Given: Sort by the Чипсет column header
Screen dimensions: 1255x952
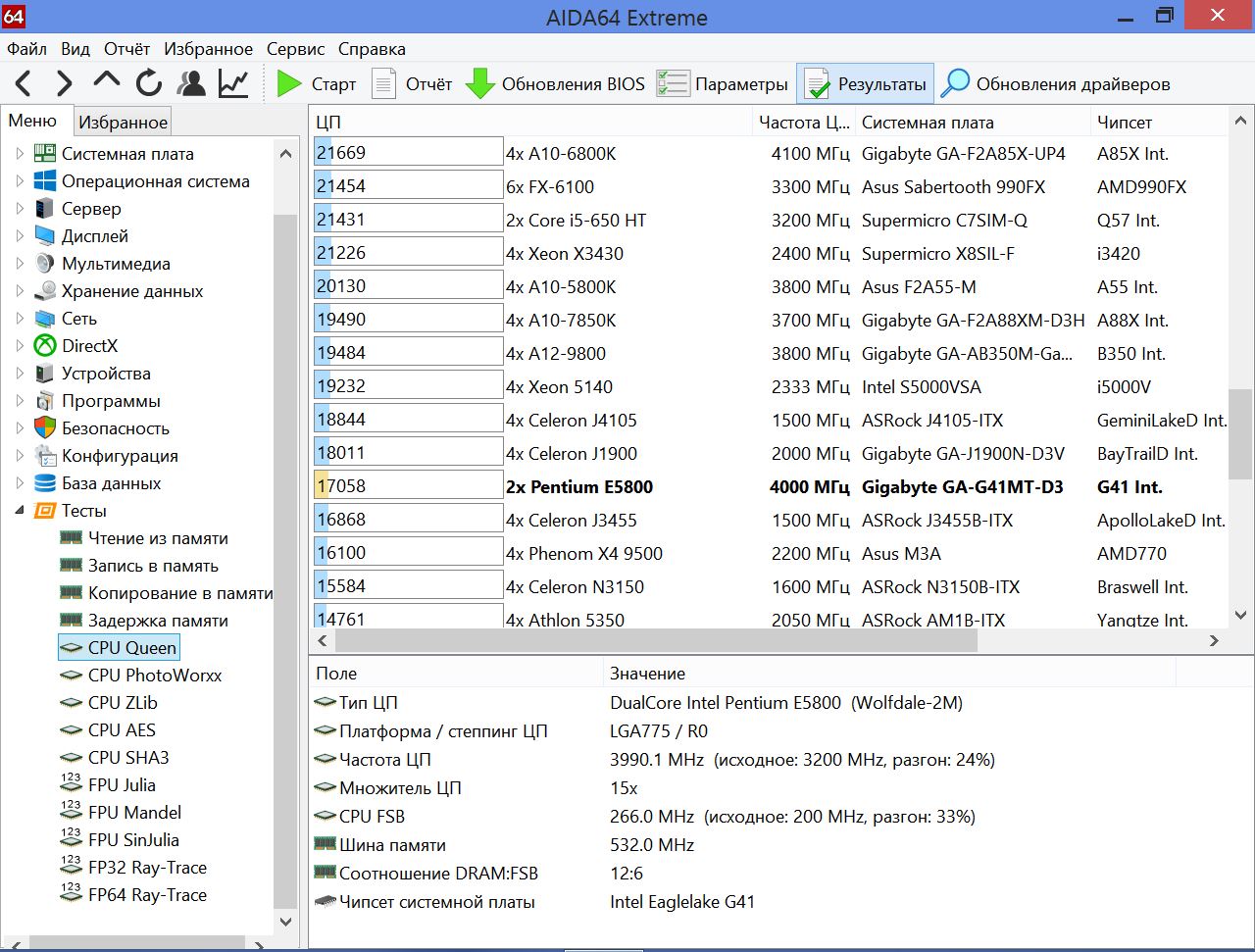Looking at the screenshot, I should click(x=1159, y=123).
